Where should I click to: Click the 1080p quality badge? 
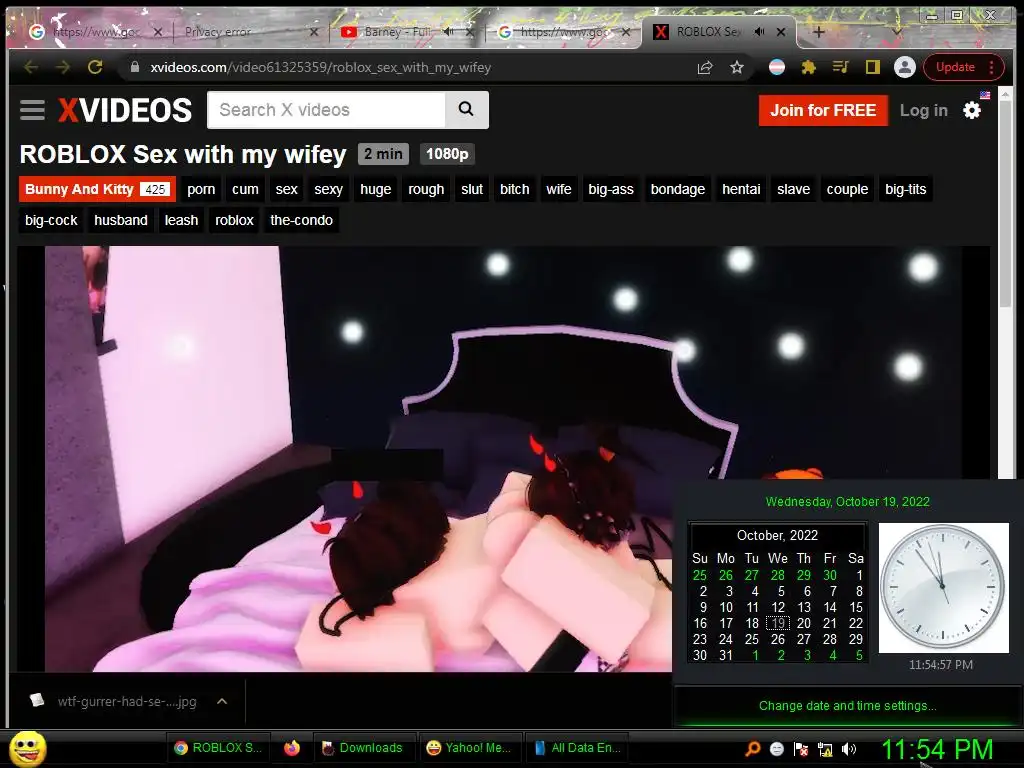[x=447, y=154]
